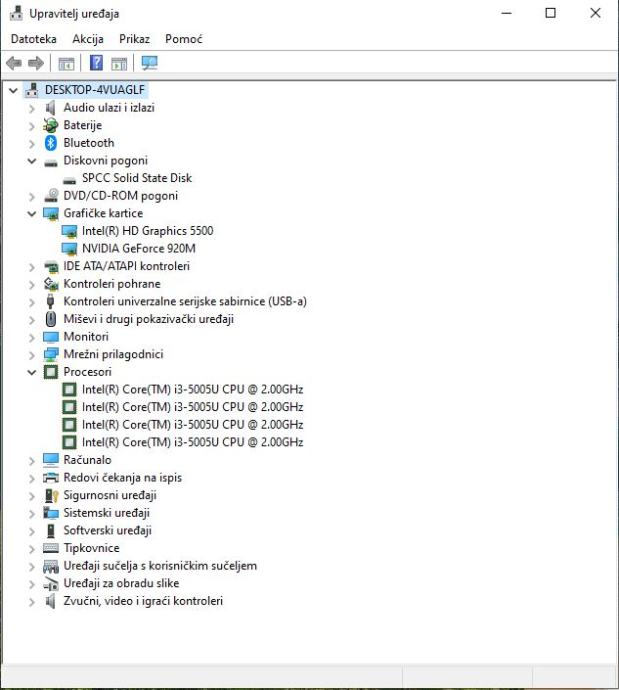Click the Bluetooth icon in the device tree
619x690 pixels.
click(x=51, y=143)
